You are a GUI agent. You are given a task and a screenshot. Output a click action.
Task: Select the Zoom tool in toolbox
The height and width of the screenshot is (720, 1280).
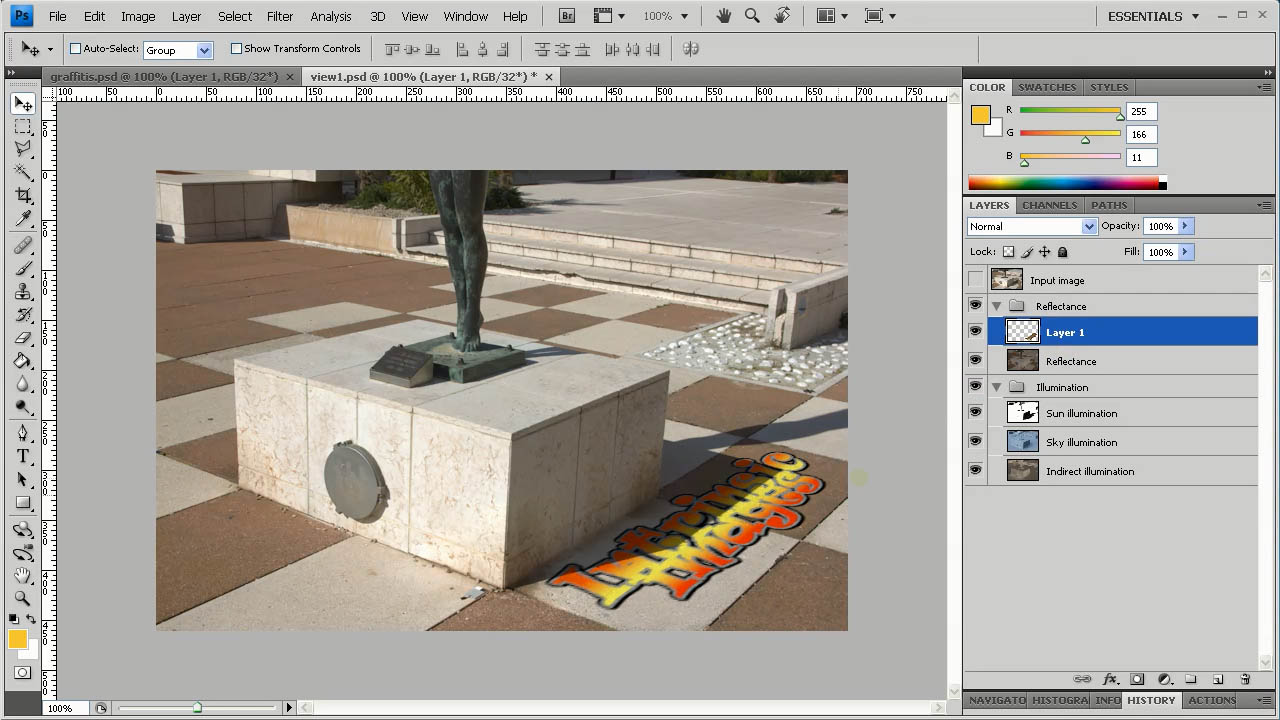tap(23, 598)
